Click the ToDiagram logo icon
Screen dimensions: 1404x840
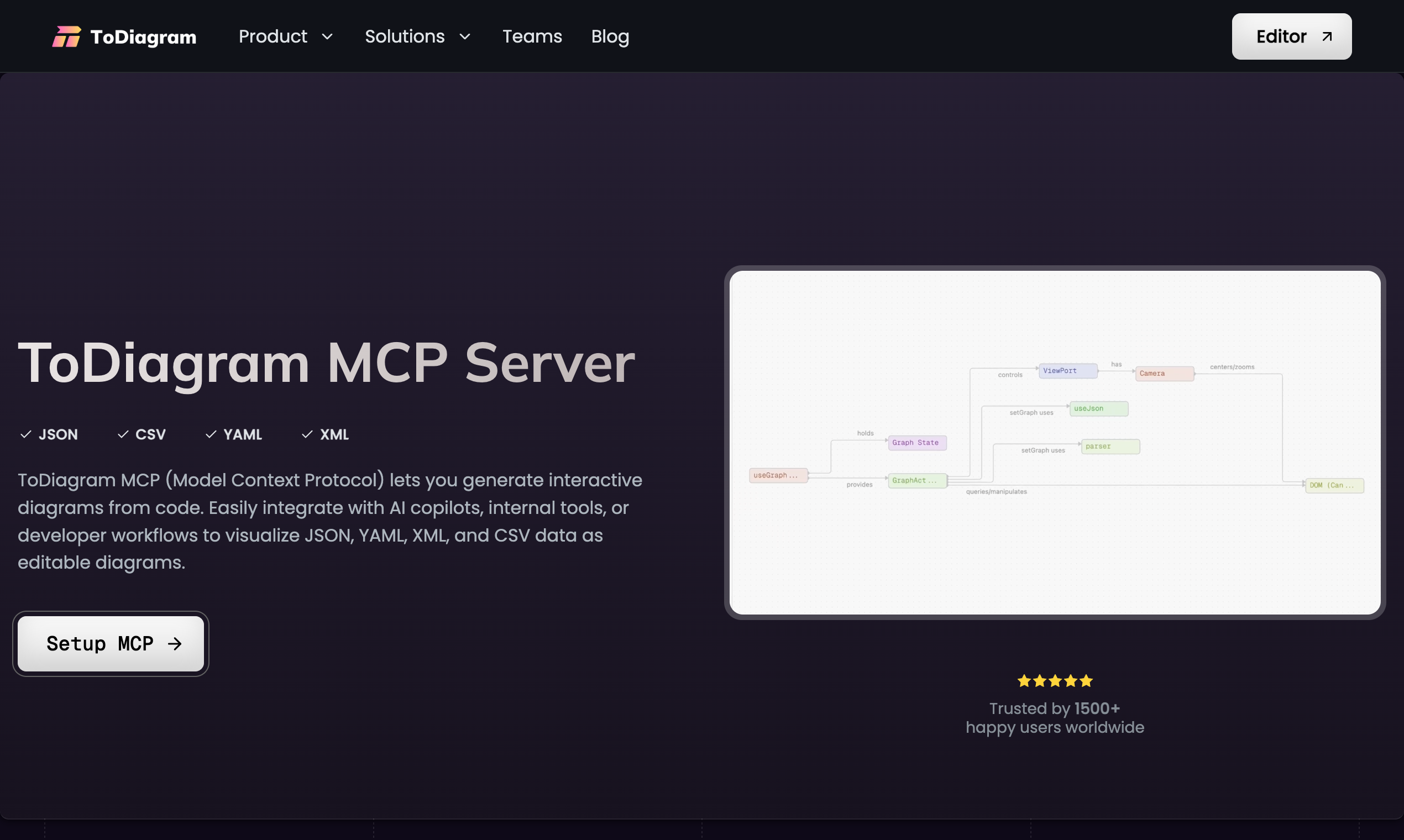66,37
